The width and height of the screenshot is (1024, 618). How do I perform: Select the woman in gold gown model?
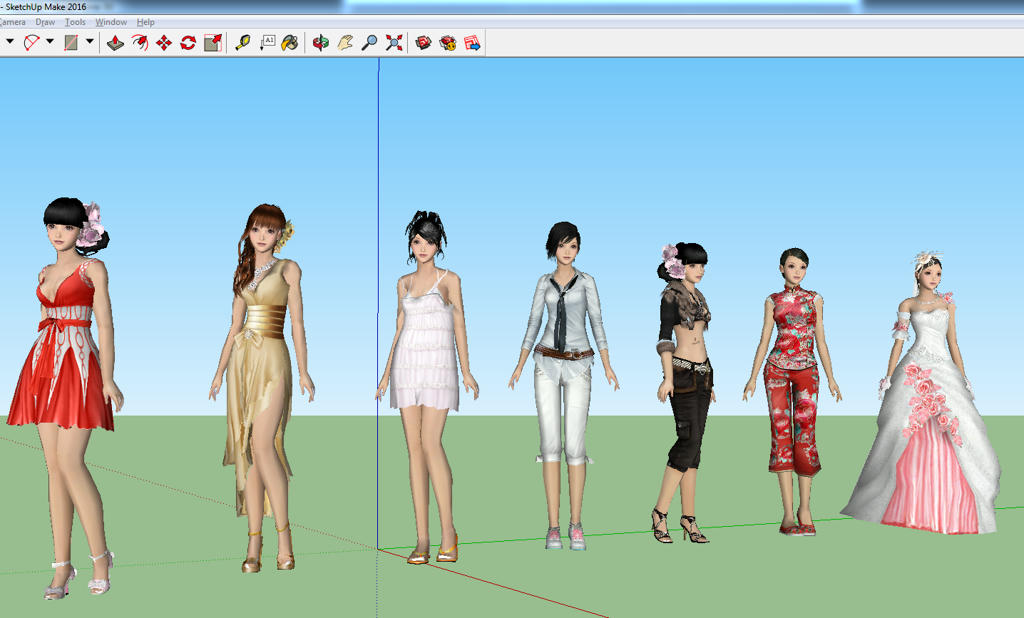261,389
